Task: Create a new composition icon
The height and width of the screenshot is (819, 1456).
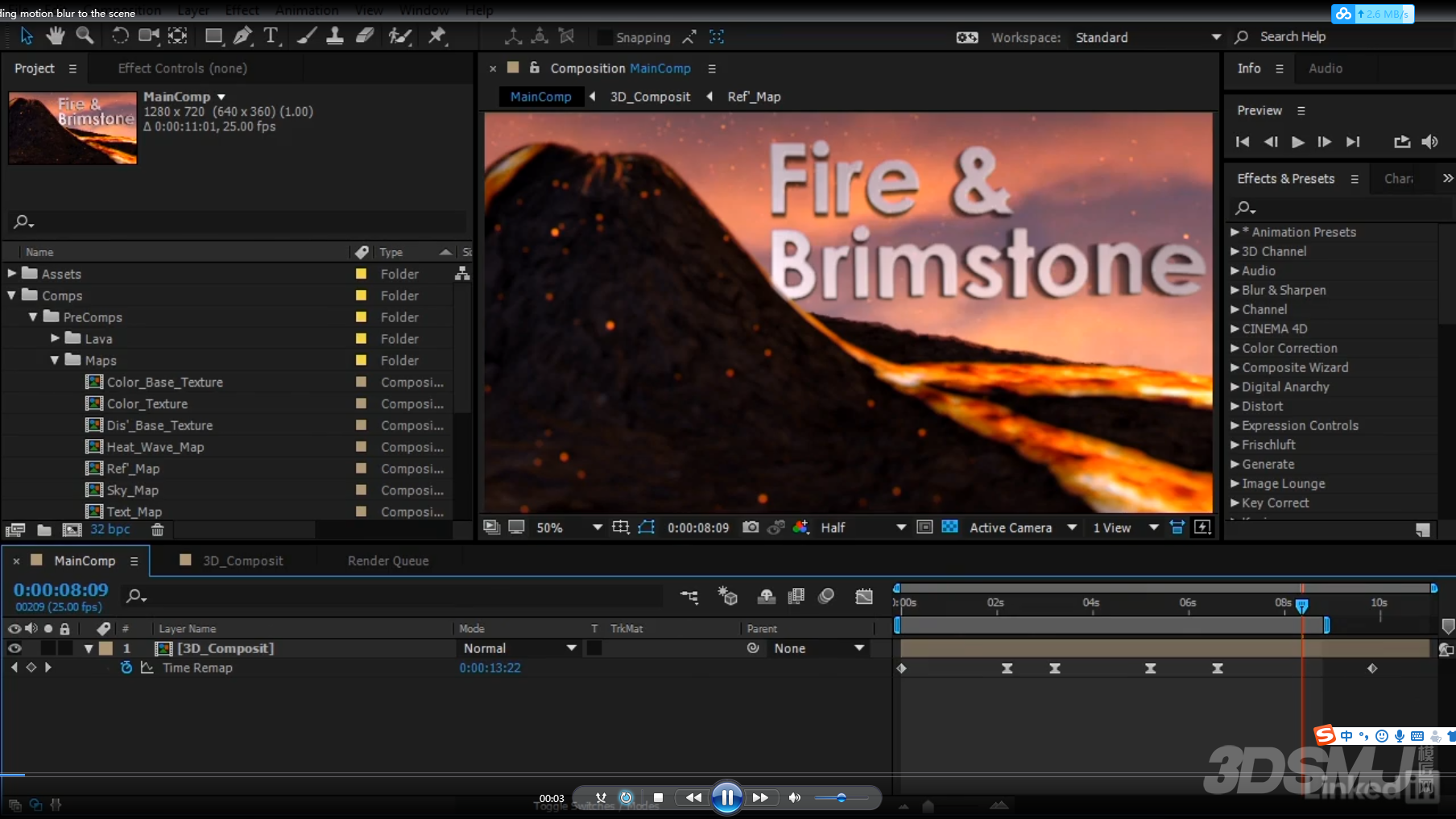Action: (x=72, y=530)
